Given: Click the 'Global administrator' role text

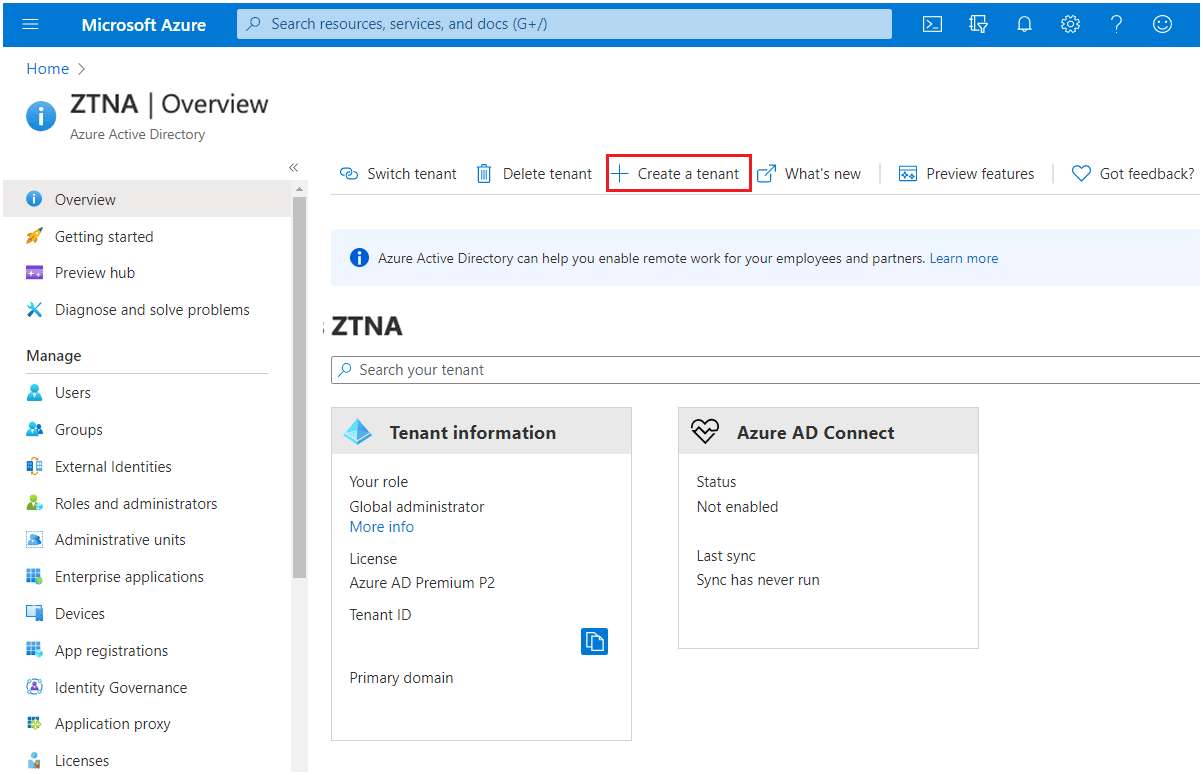Looking at the screenshot, I should pyautogui.click(x=417, y=507).
